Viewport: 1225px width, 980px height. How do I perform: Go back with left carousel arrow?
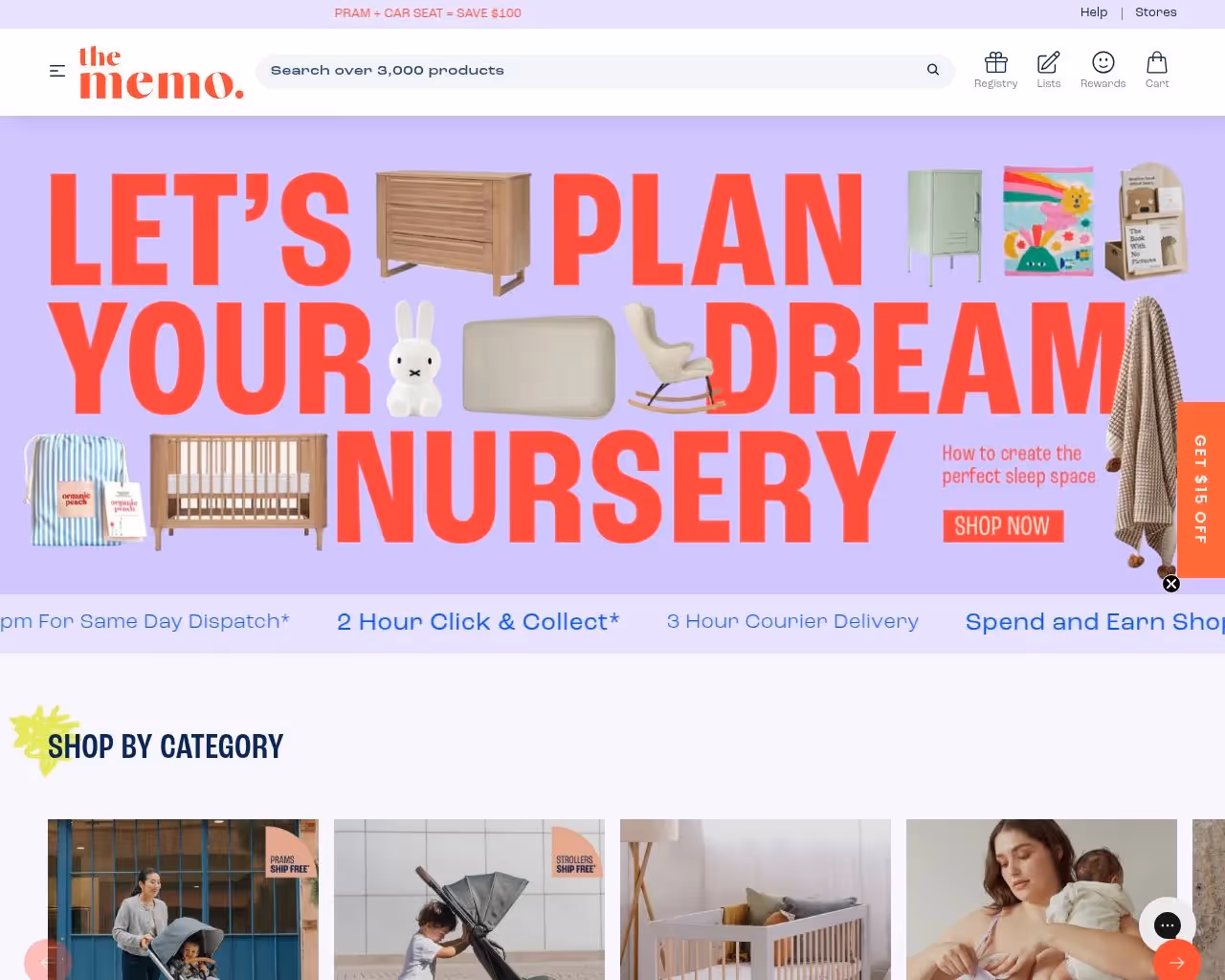pos(48,962)
